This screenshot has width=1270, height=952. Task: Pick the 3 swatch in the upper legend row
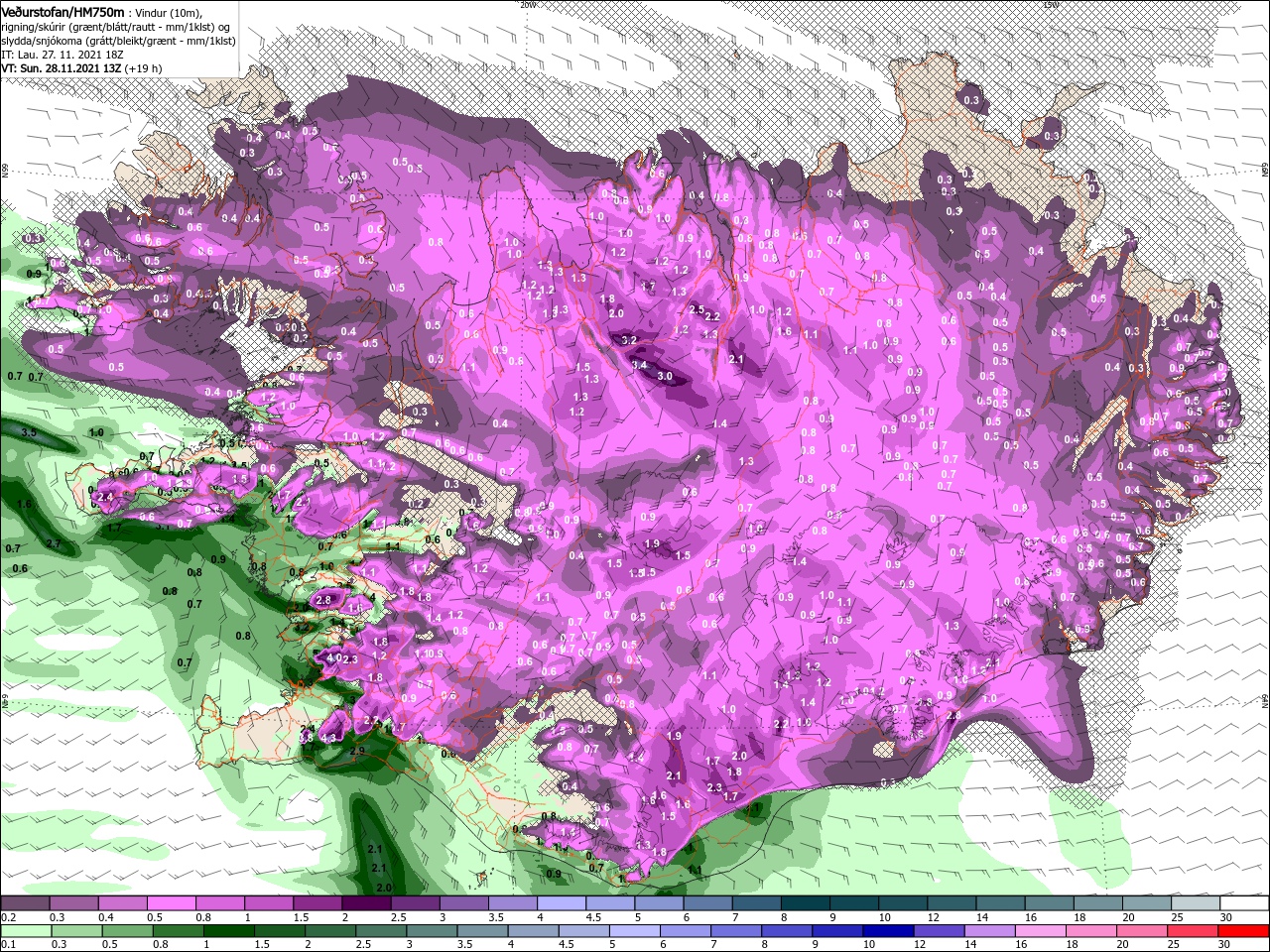click(x=463, y=903)
